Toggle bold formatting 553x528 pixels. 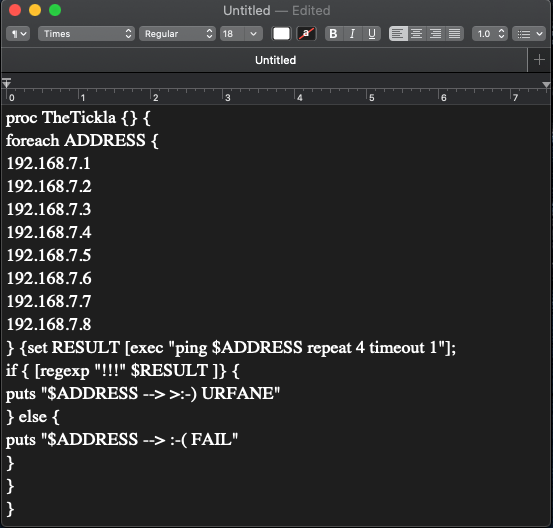pyautogui.click(x=333, y=34)
